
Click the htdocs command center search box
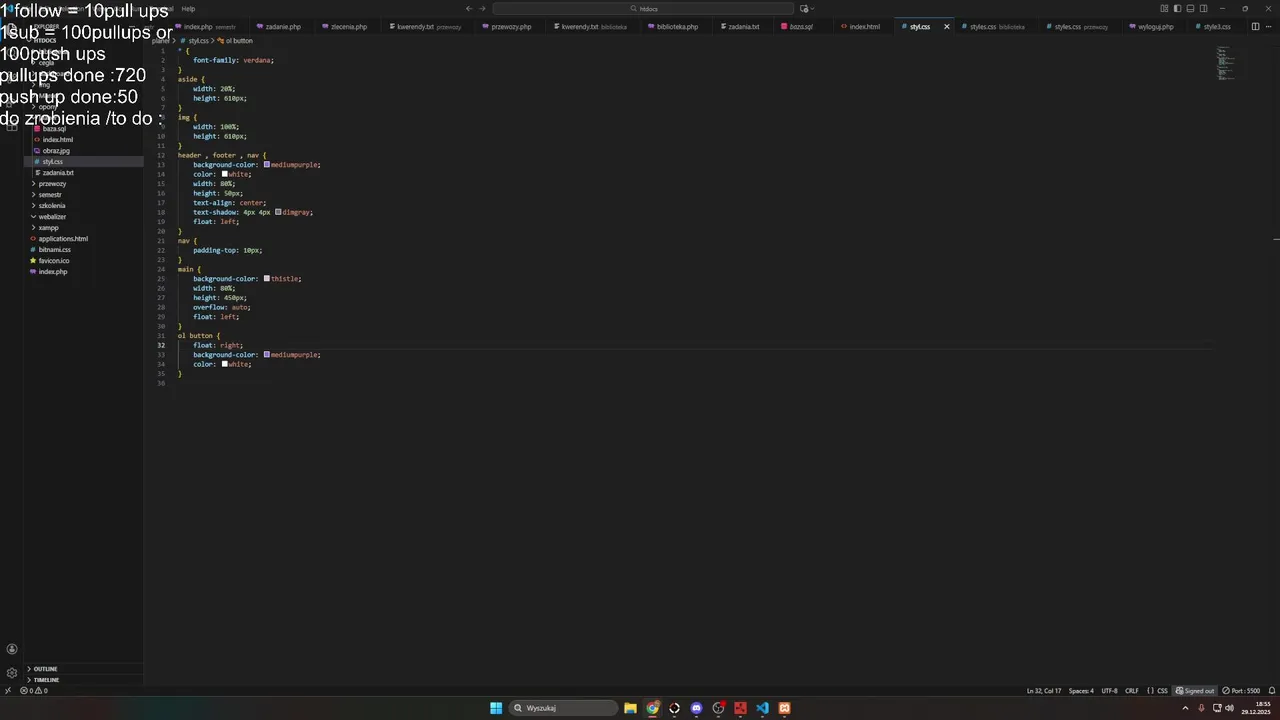point(644,8)
